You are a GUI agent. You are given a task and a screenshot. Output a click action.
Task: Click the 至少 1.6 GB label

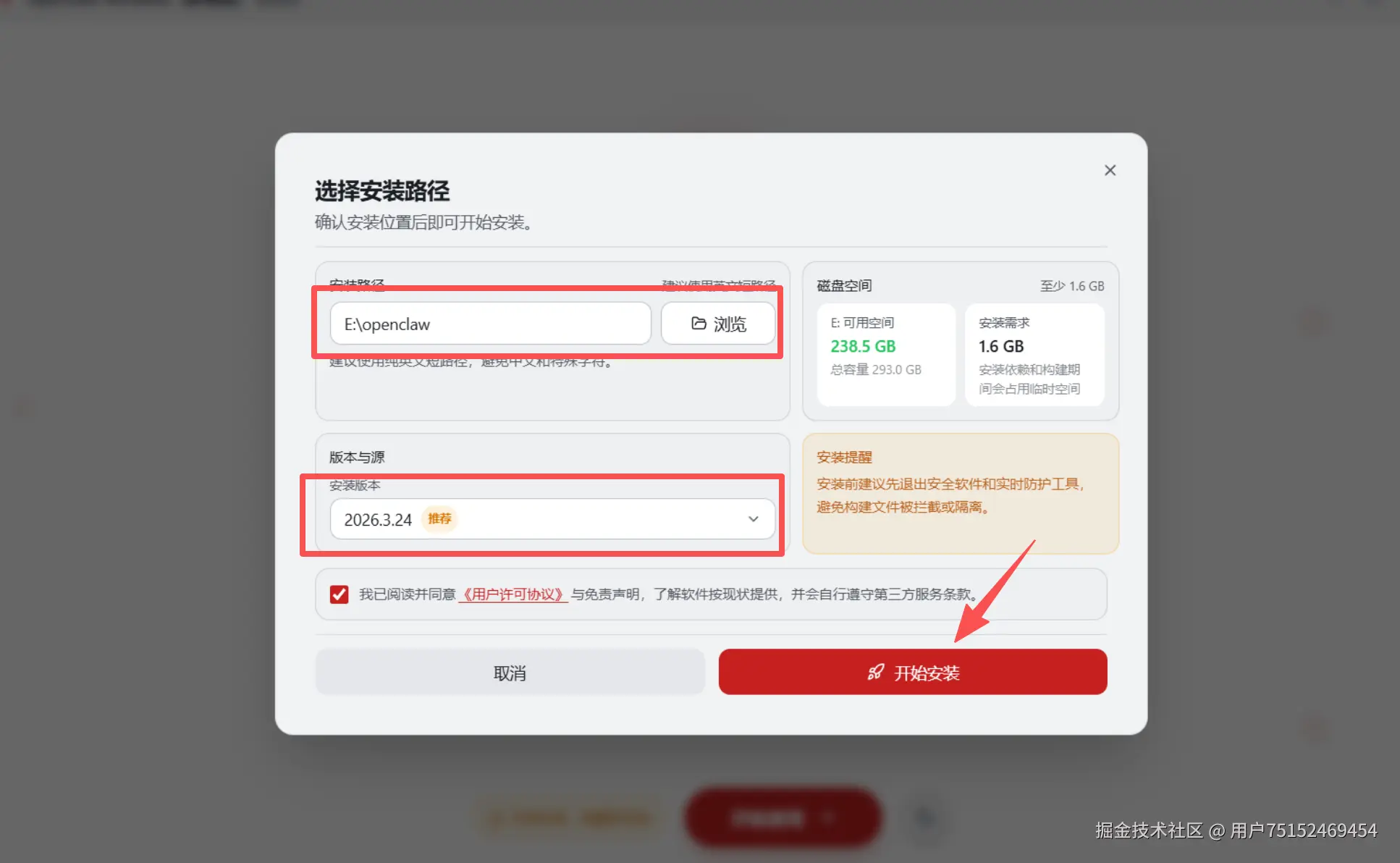tap(1072, 286)
